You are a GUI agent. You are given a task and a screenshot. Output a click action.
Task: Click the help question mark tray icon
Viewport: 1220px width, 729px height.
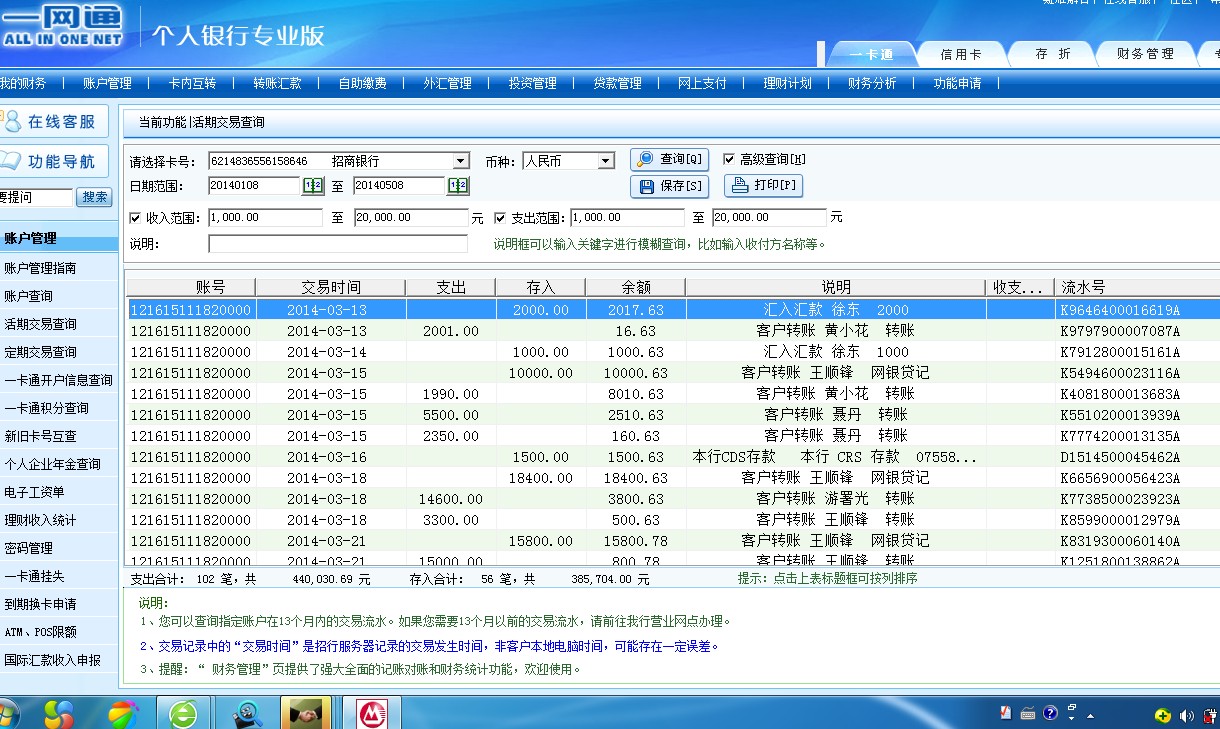[x=1050, y=713]
